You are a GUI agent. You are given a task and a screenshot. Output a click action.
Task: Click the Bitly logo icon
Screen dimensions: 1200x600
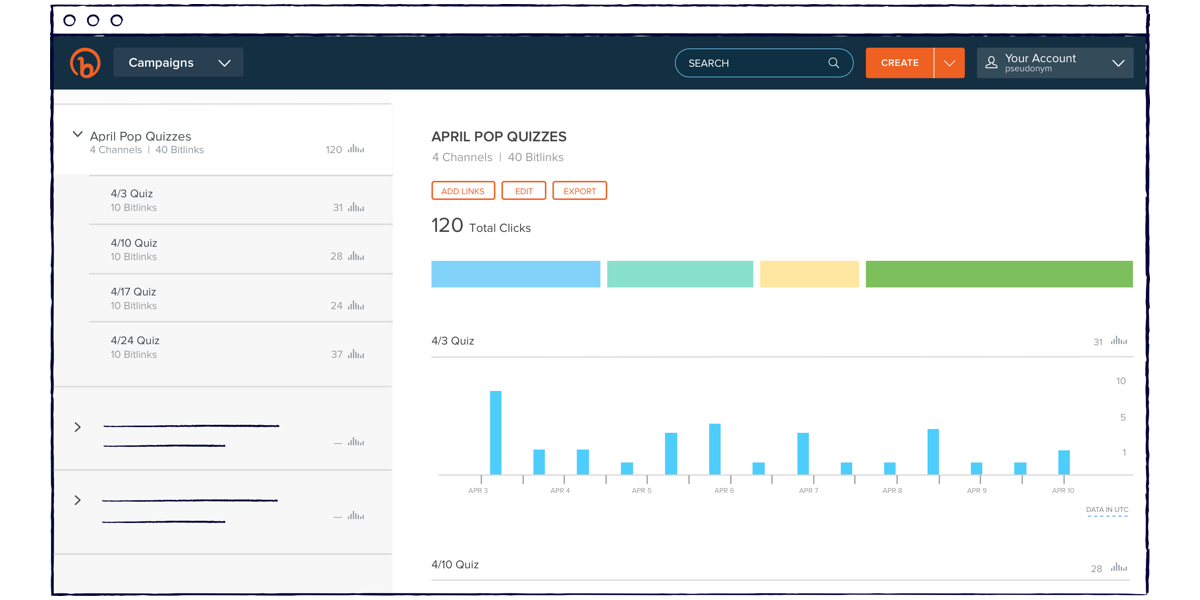coord(85,63)
